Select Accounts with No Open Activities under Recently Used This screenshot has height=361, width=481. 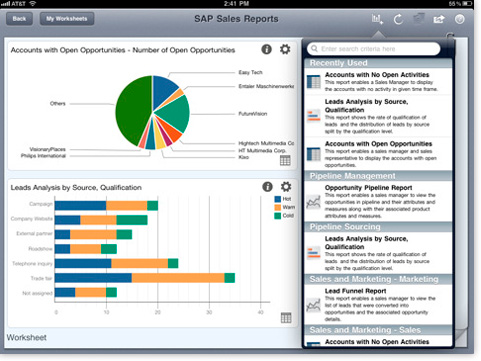(x=378, y=81)
